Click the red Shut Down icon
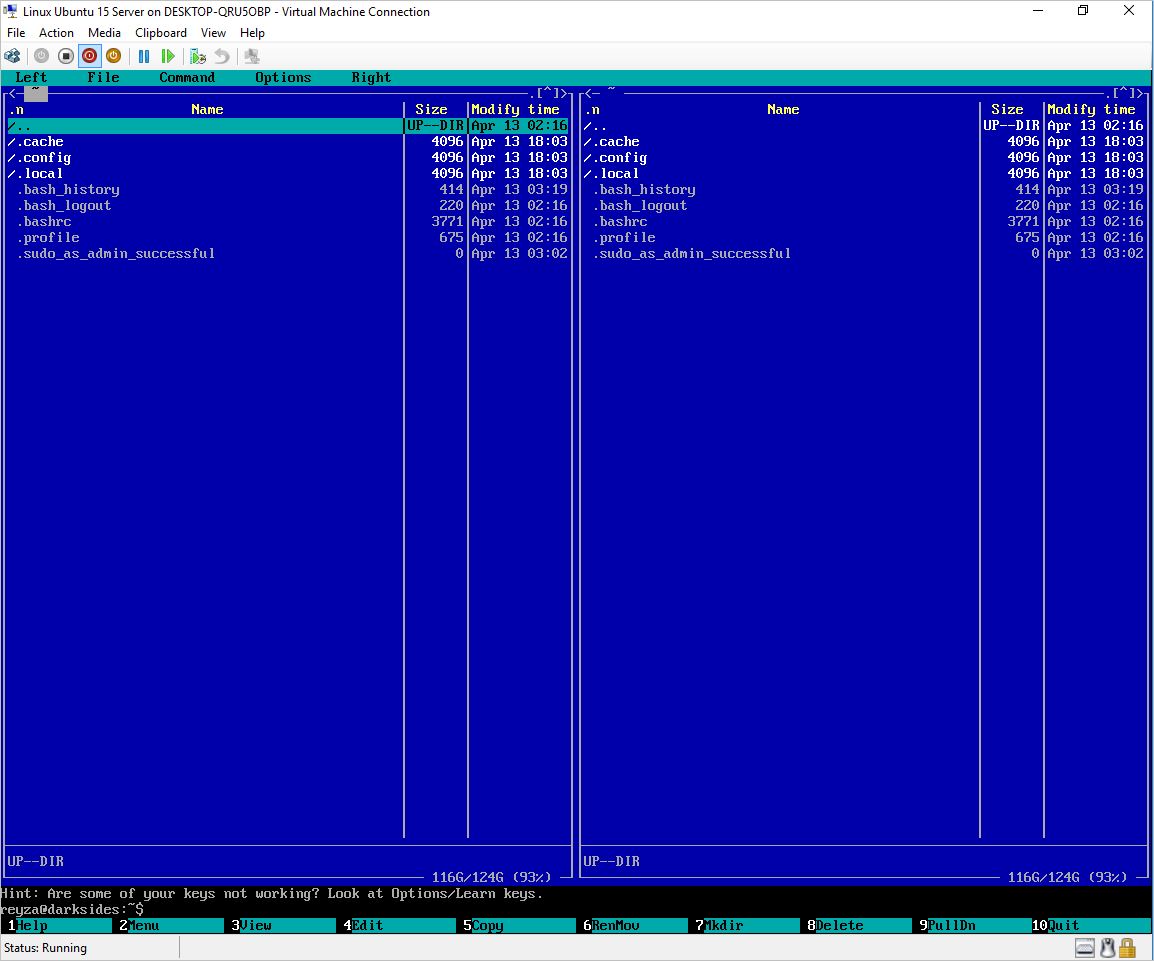This screenshot has width=1154, height=961. tap(90, 57)
